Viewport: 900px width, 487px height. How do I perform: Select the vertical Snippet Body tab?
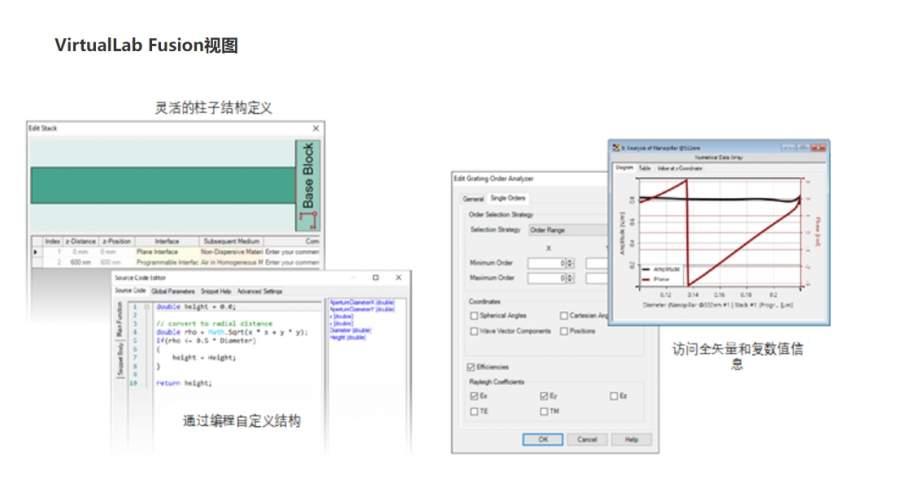coord(120,360)
